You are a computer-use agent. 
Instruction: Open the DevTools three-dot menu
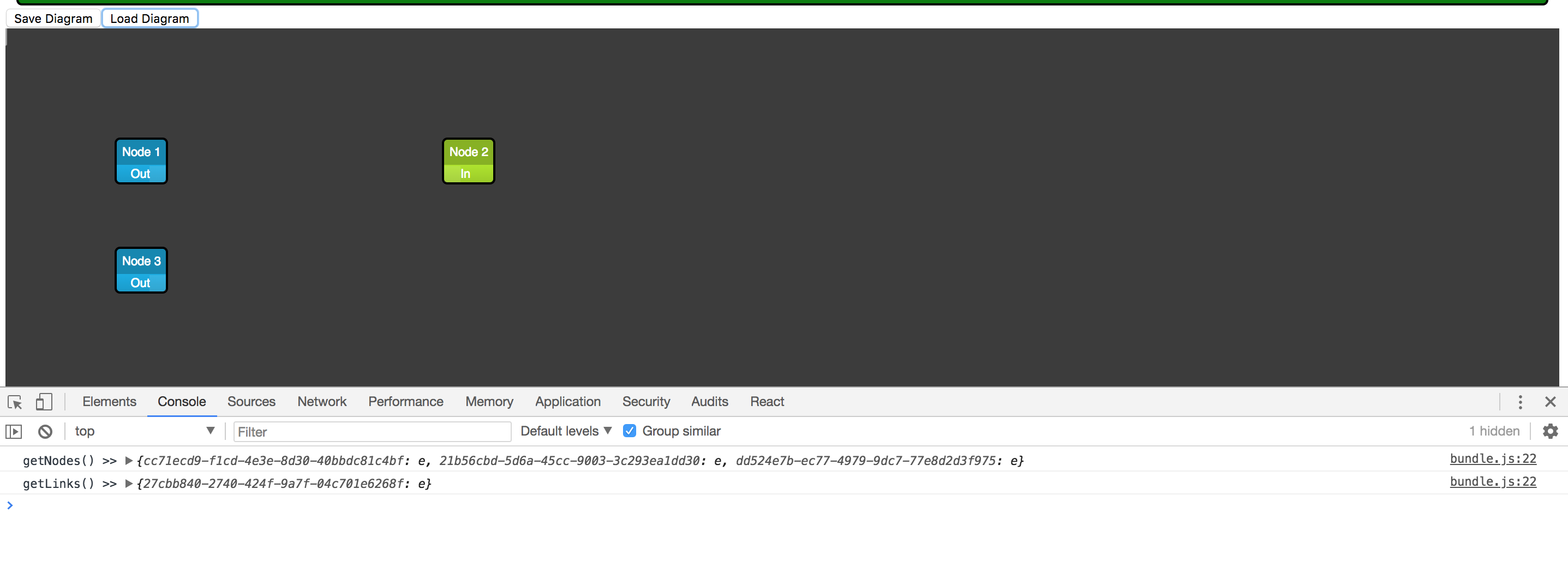click(x=1520, y=402)
